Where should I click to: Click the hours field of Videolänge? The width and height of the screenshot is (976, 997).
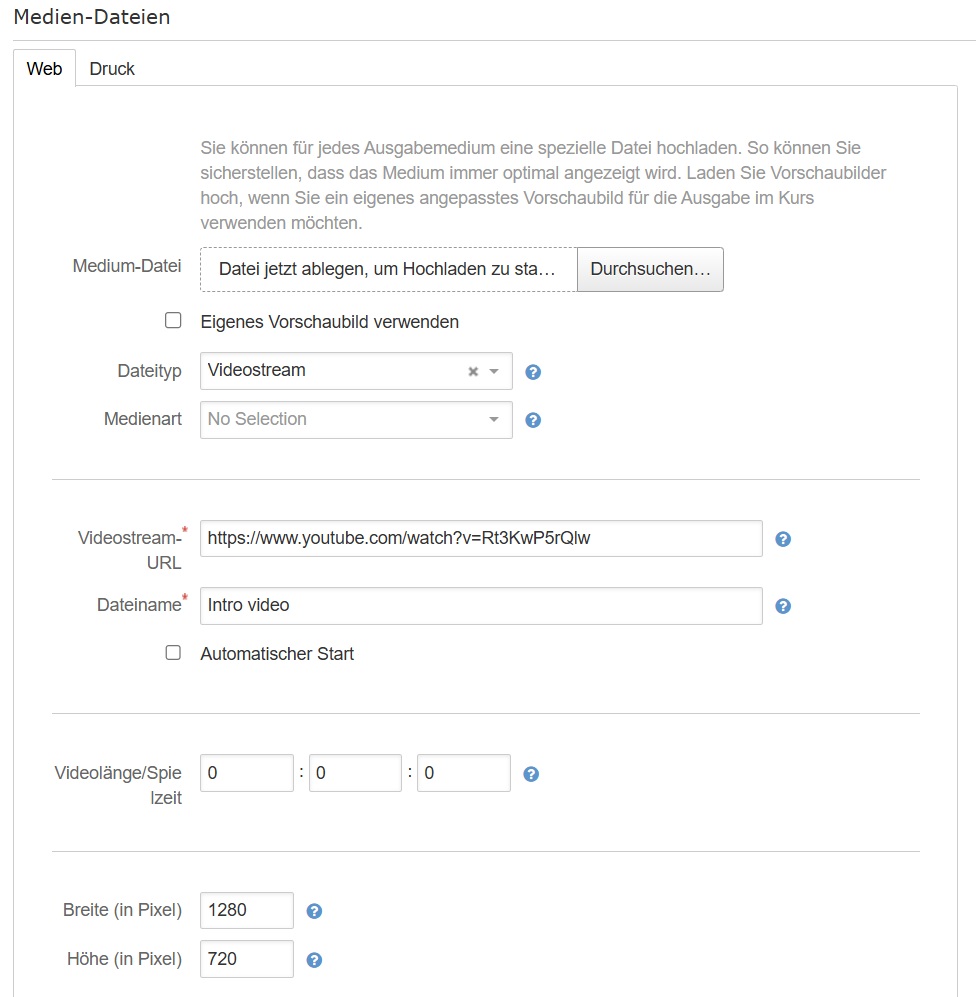pos(247,773)
